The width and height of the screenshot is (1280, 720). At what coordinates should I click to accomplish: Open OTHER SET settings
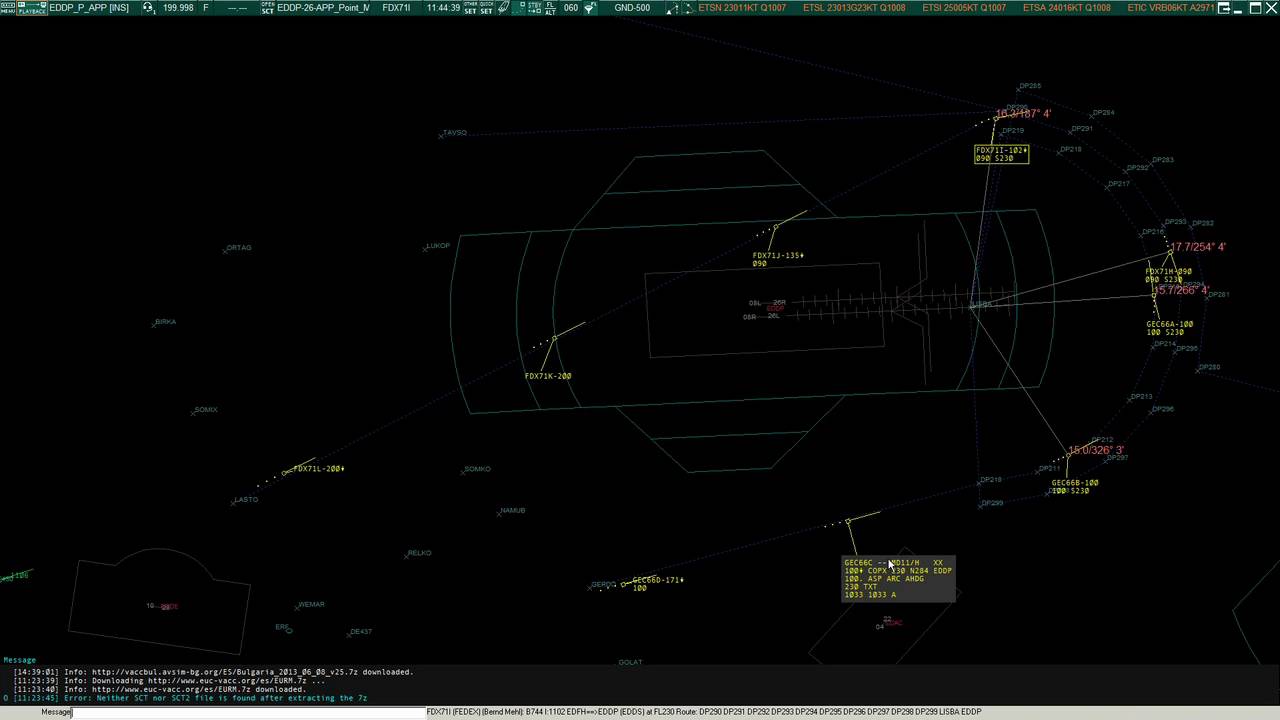coord(470,7)
